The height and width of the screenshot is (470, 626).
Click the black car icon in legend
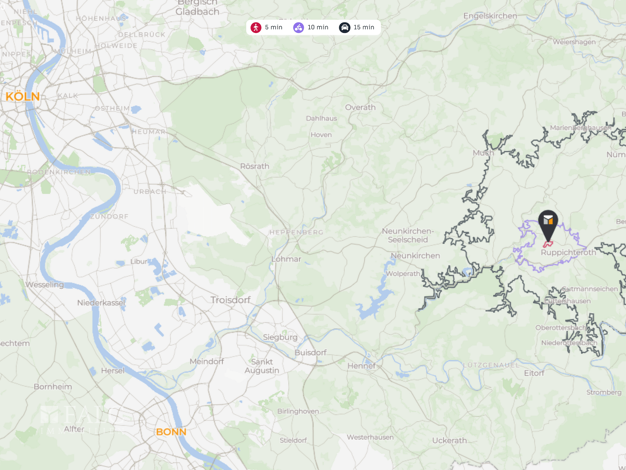(x=345, y=28)
